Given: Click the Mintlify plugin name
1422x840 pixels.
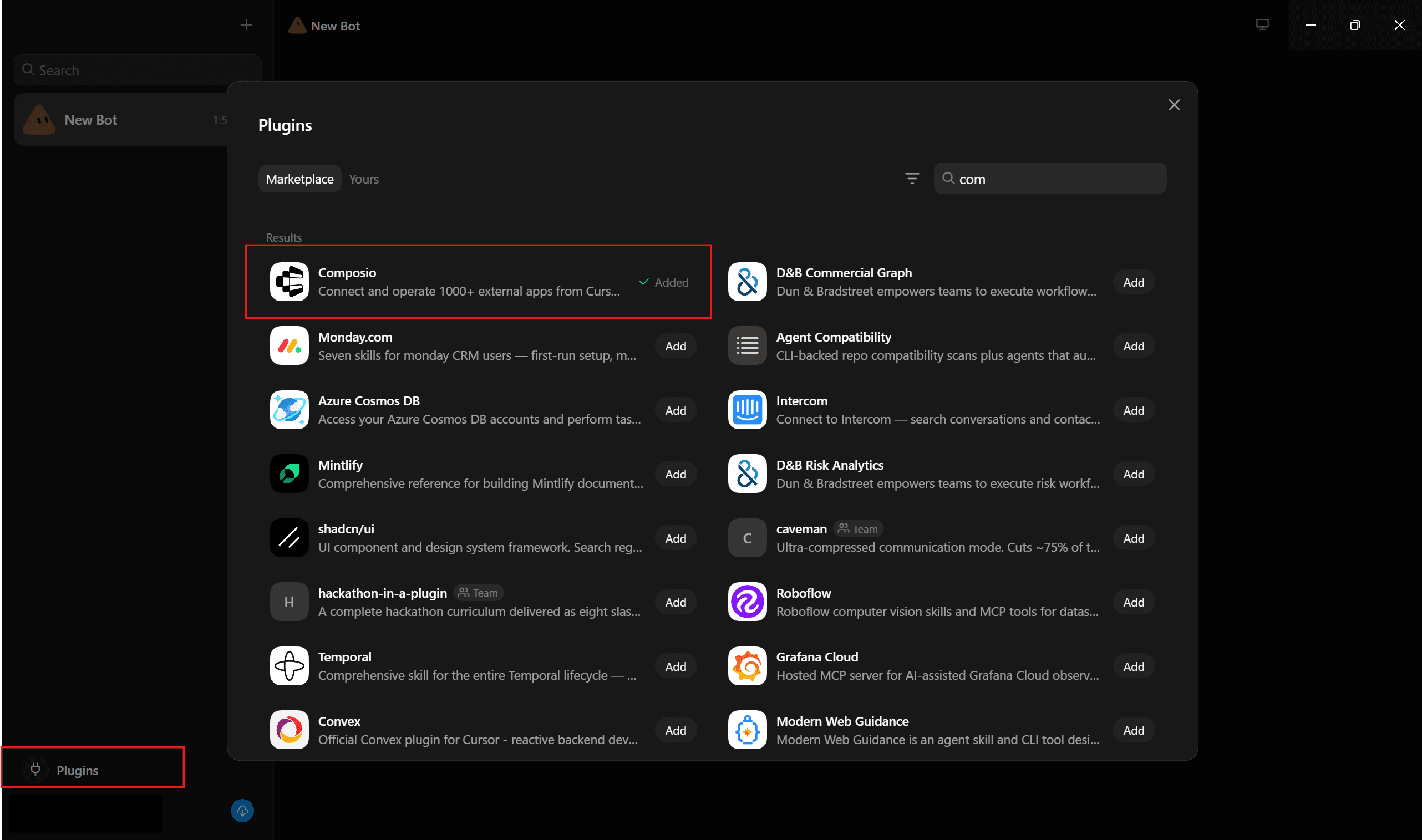Looking at the screenshot, I should tap(340, 465).
